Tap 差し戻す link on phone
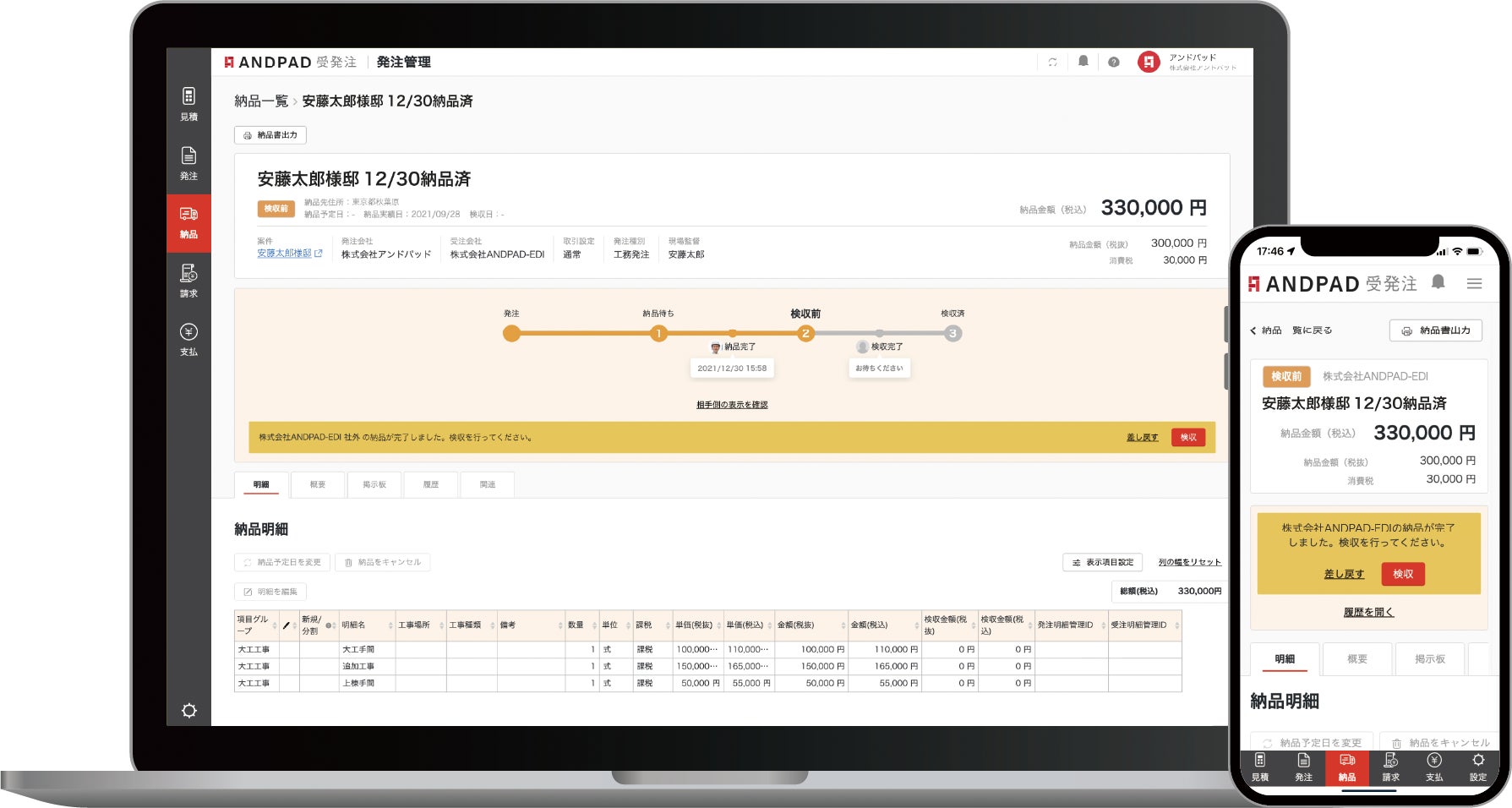The width and height of the screenshot is (1512, 808). coord(1344,574)
